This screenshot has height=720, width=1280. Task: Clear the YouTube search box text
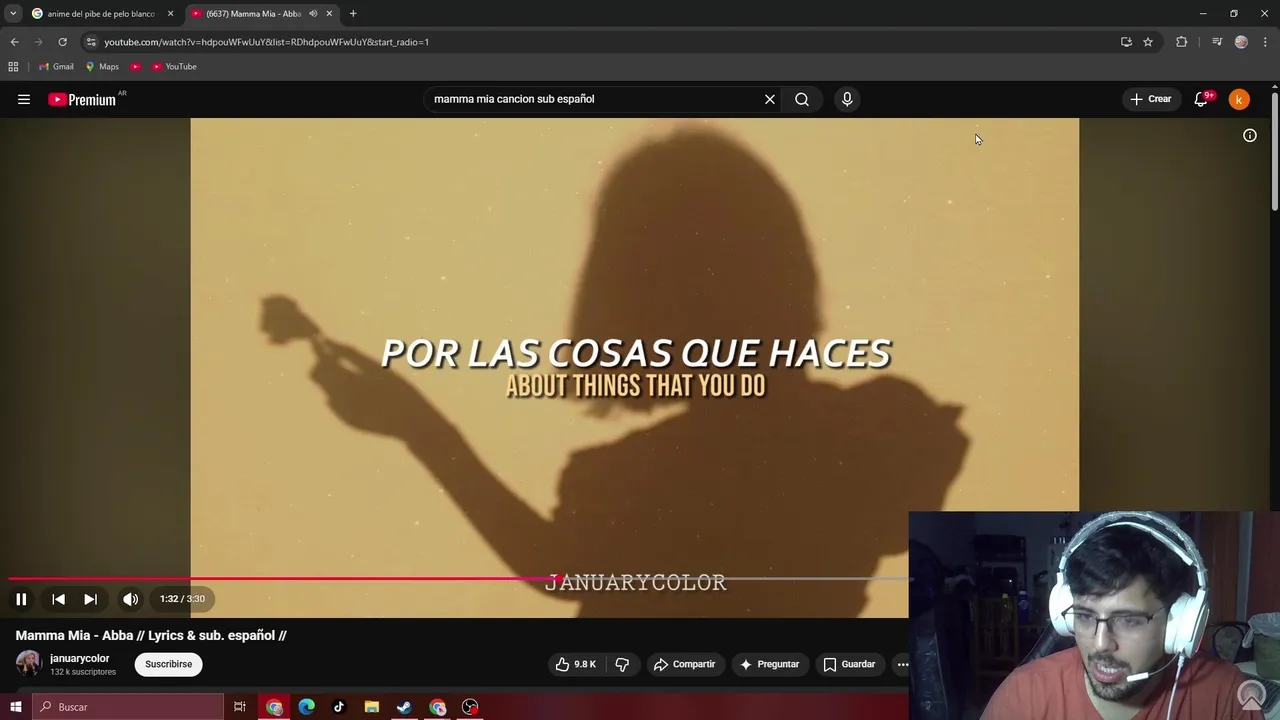point(770,99)
